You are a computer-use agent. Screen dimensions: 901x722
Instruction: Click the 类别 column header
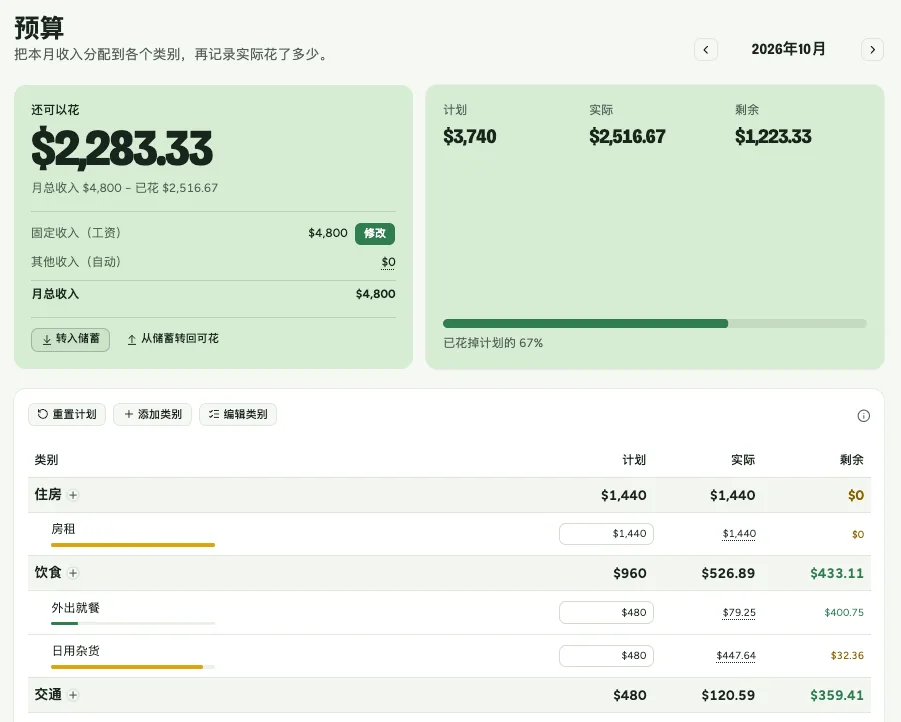(46, 460)
